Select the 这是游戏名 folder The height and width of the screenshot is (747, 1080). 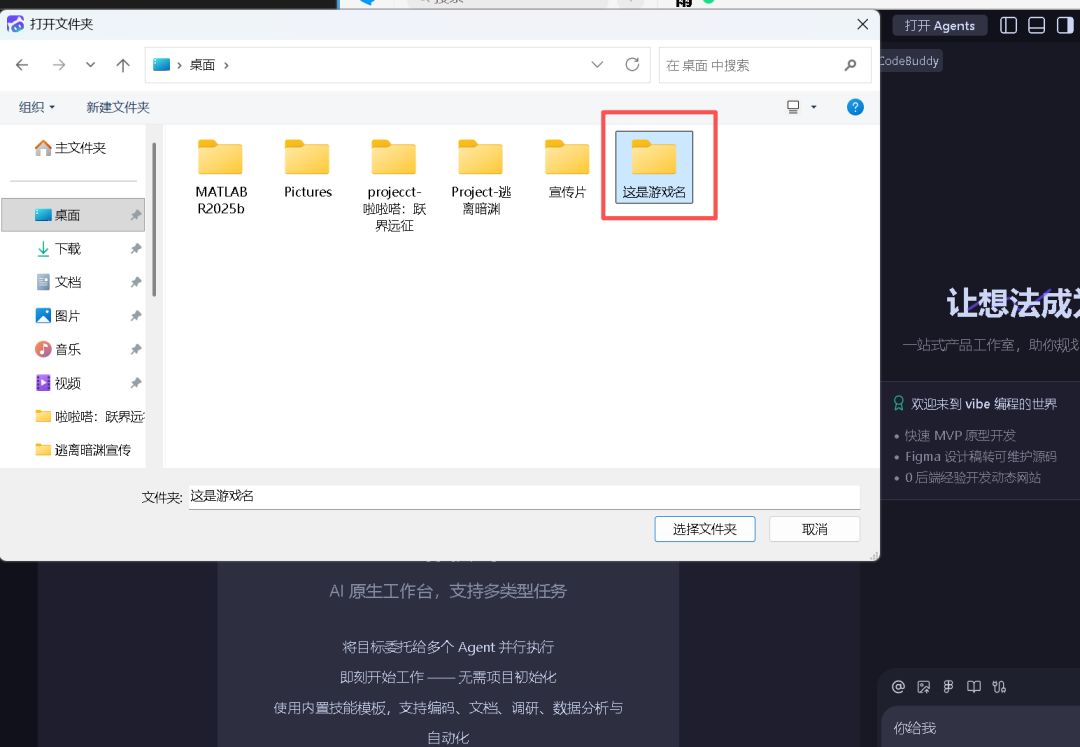click(x=654, y=167)
